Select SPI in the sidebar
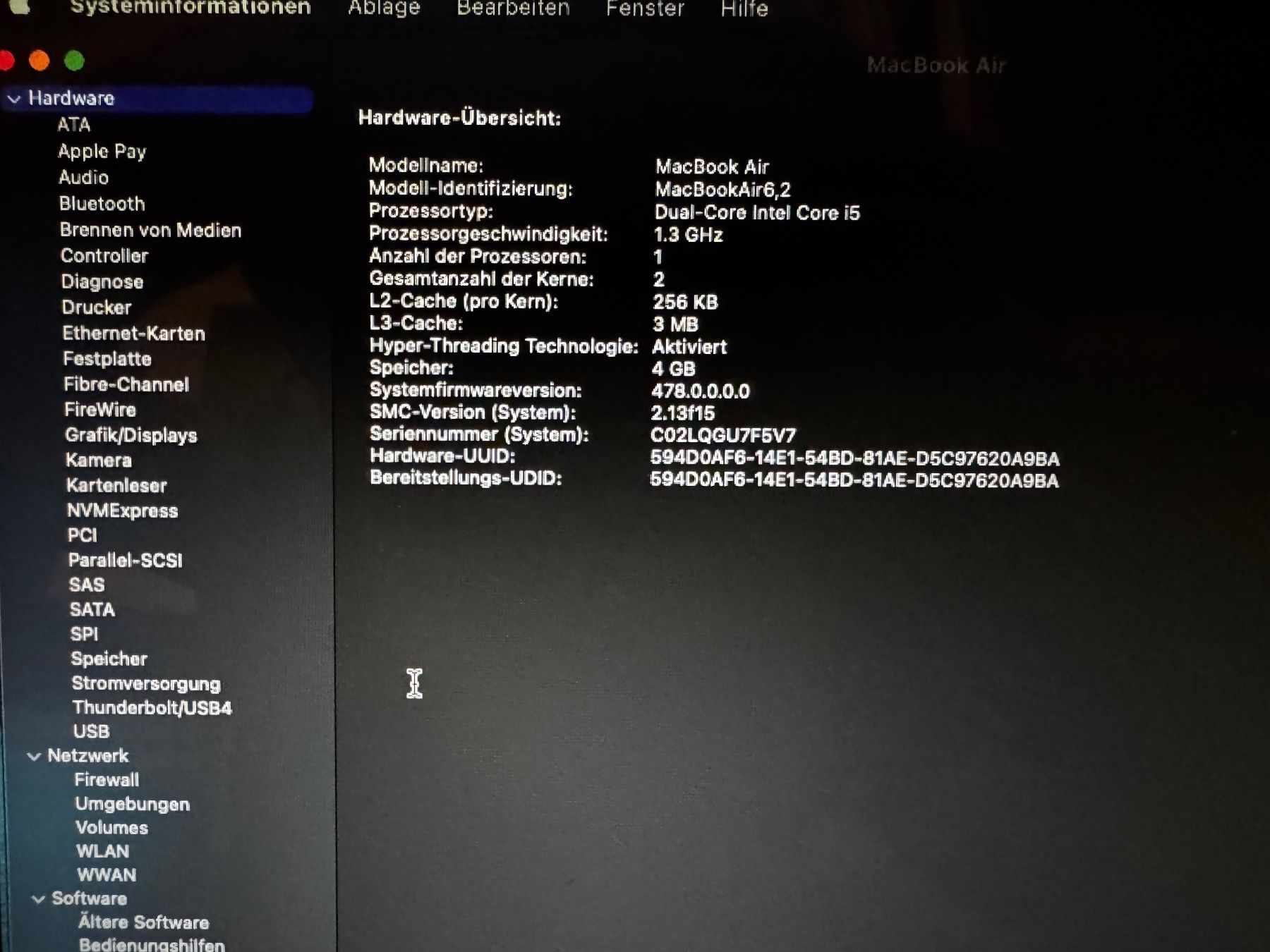 pyautogui.click(x=84, y=634)
